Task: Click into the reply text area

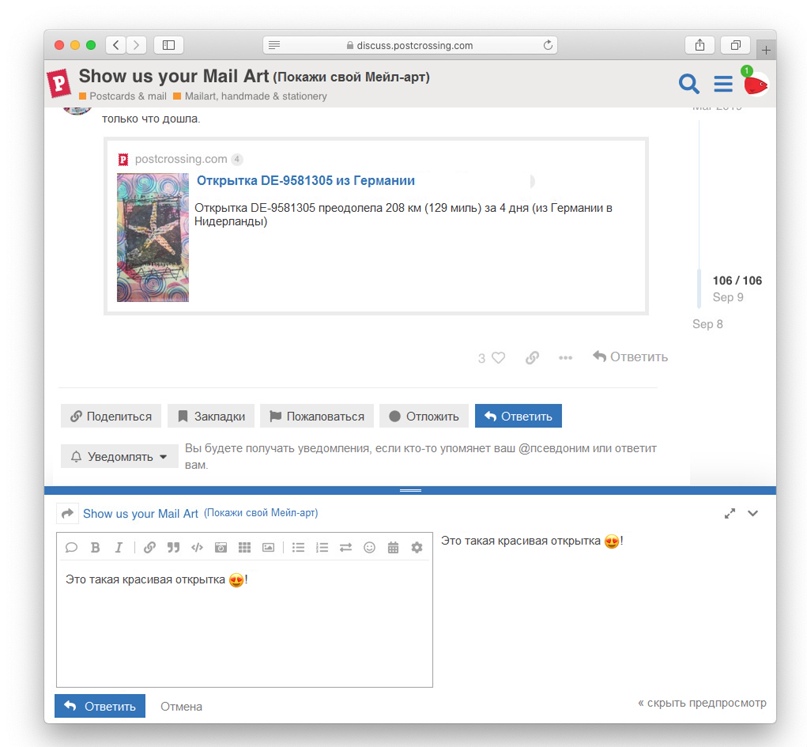Action: pyautogui.click(x=244, y=624)
